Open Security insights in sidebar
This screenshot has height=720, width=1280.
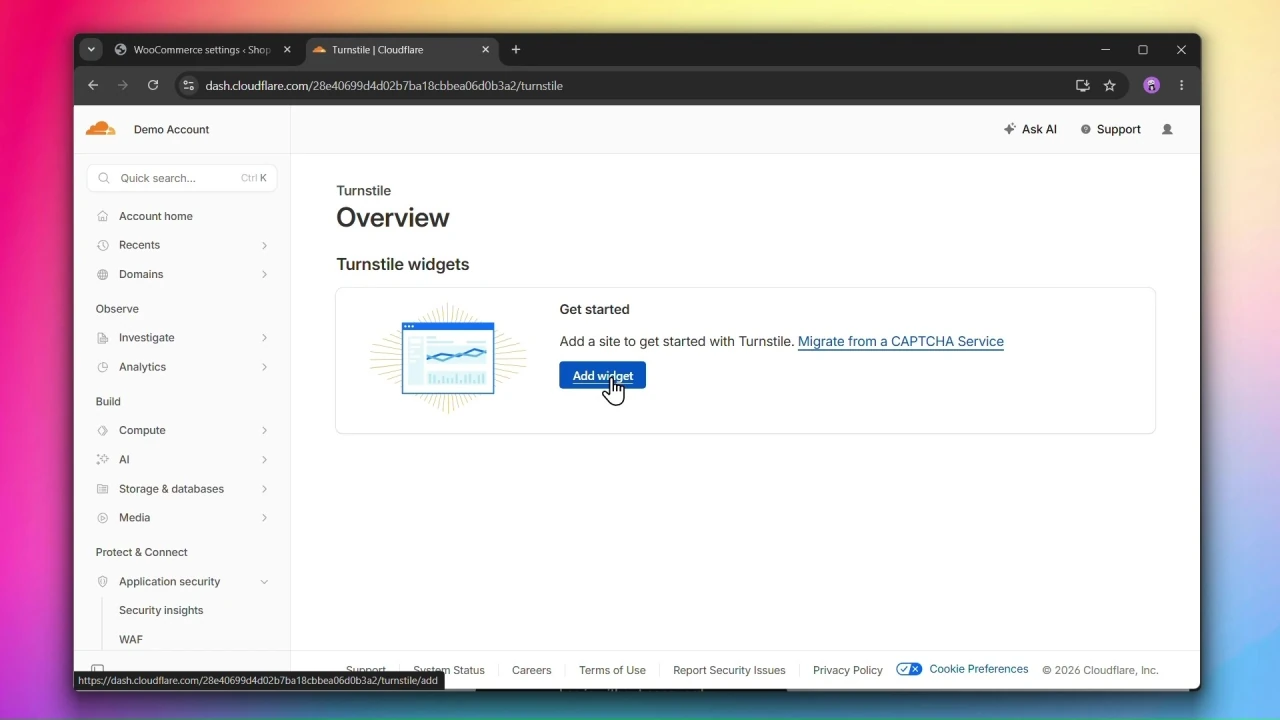coord(161,610)
